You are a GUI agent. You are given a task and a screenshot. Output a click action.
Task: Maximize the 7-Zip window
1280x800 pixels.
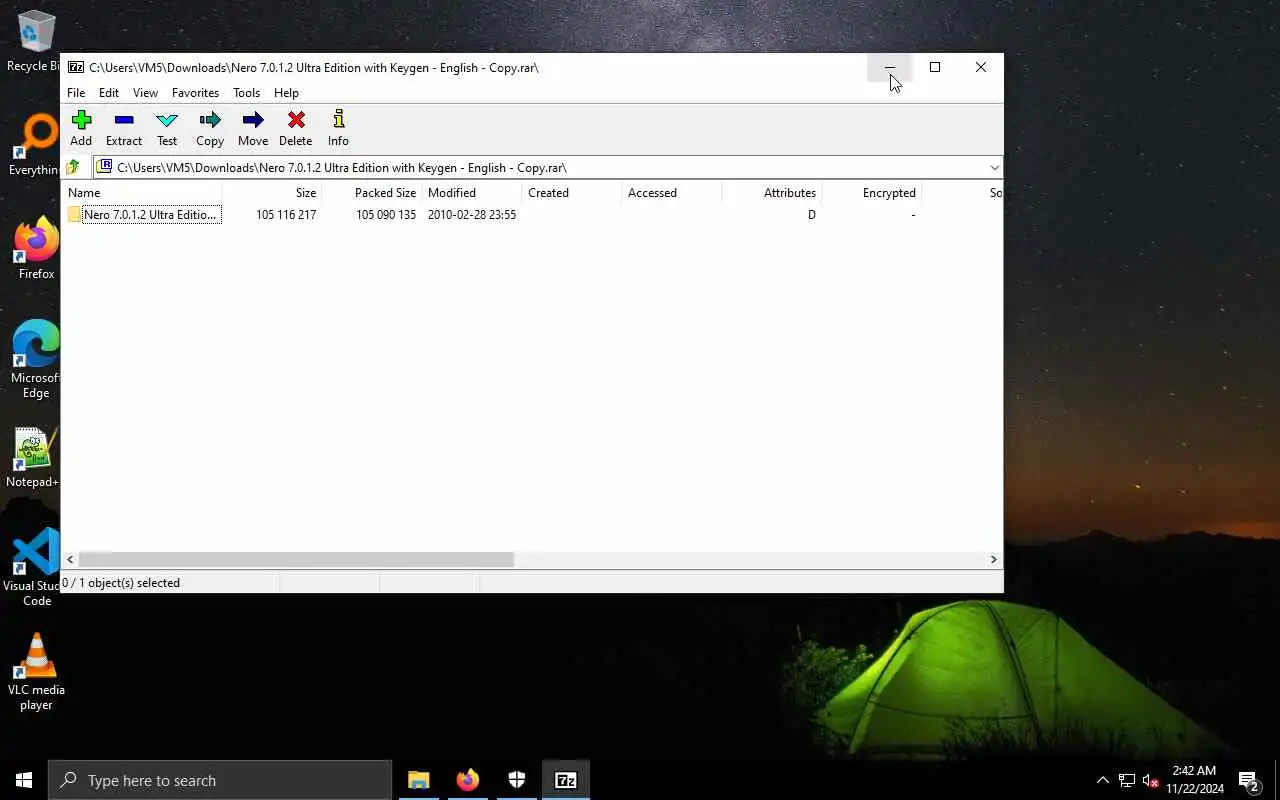click(x=935, y=67)
